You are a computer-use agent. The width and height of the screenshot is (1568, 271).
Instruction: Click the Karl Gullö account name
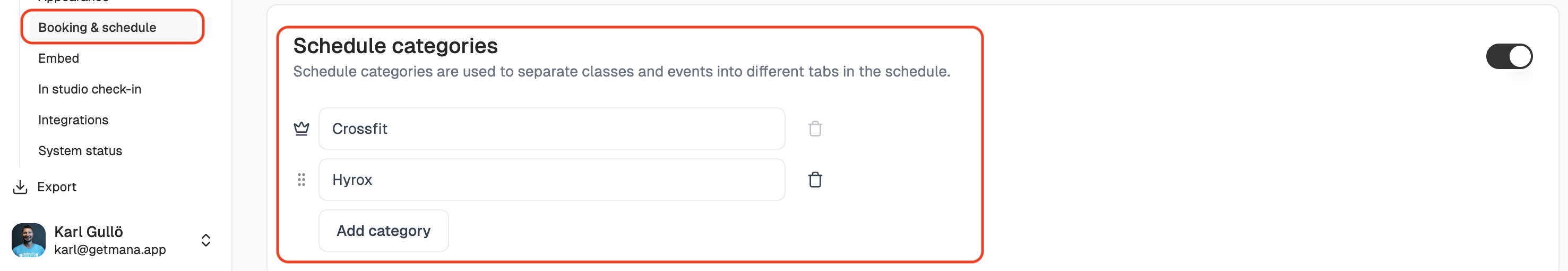click(x=88, y=232)
